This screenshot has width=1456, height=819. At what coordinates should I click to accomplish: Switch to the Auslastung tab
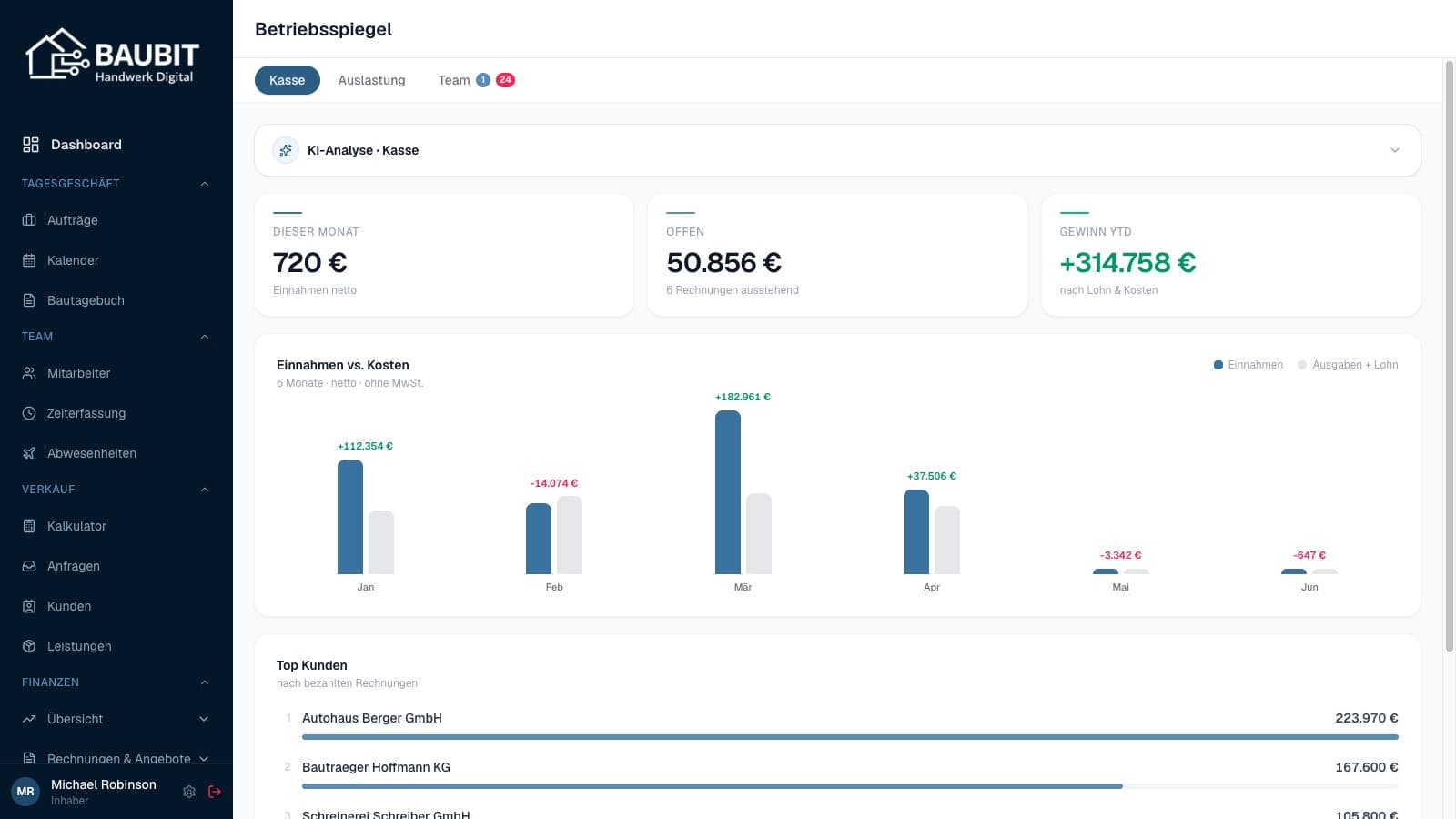371,80
